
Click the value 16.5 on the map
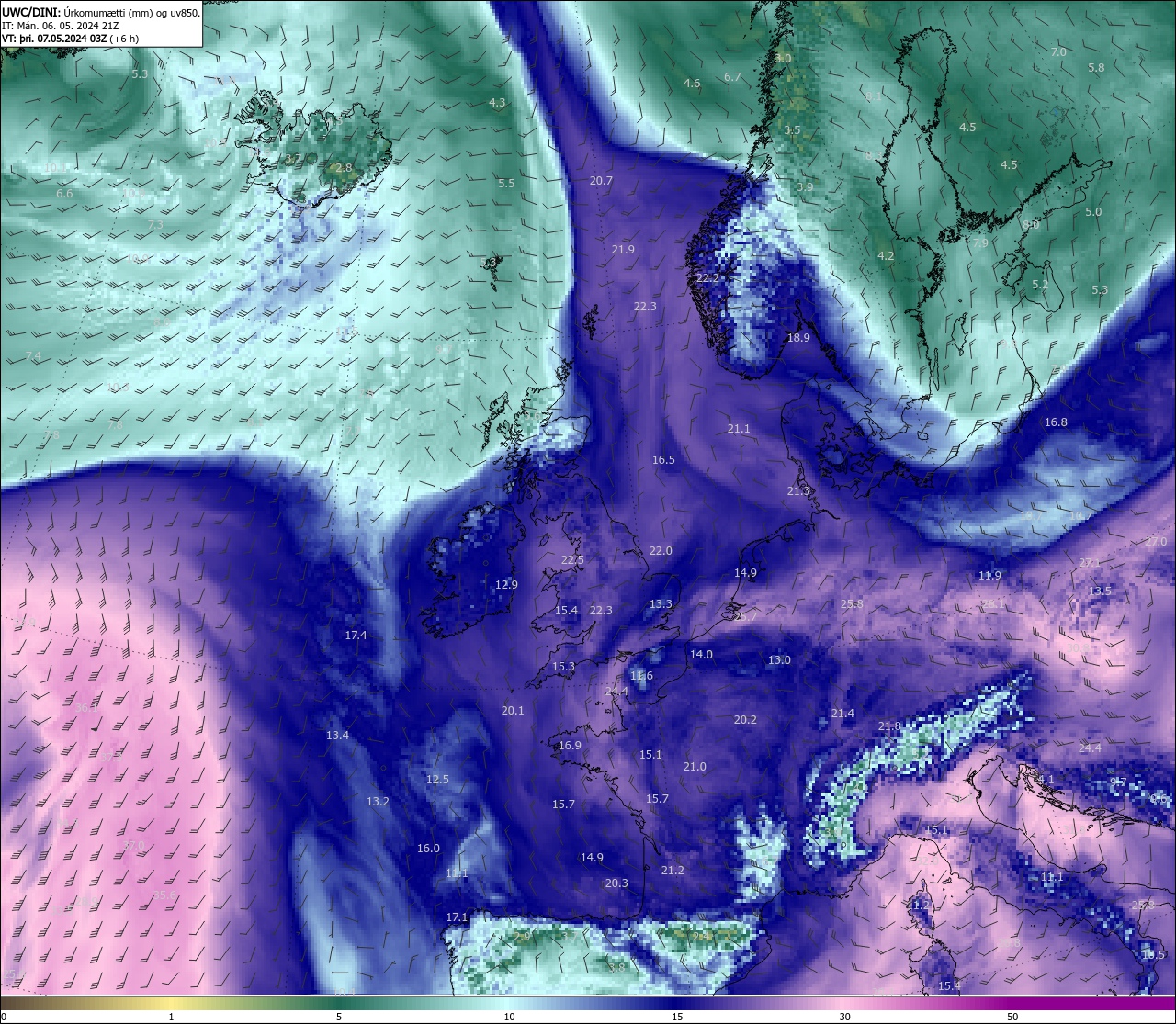tap(663, 460)
